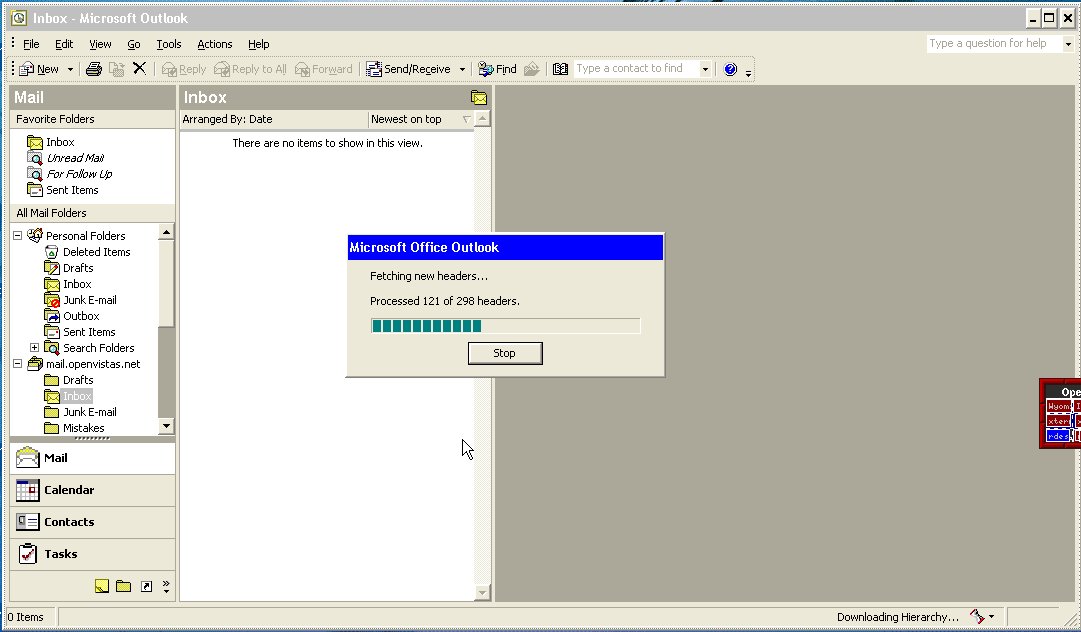Click the Find toolbar button
Viewport: 1081px width, 632px height.
click(497, 69)
